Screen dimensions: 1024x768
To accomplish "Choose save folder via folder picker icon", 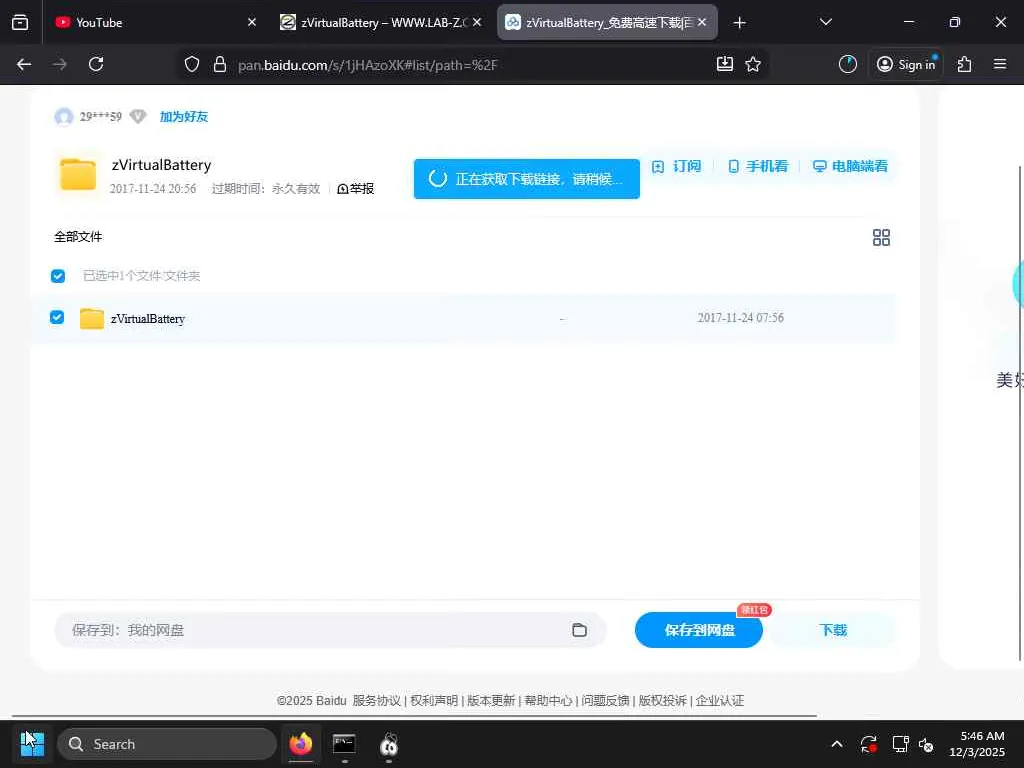I will 579,630.
